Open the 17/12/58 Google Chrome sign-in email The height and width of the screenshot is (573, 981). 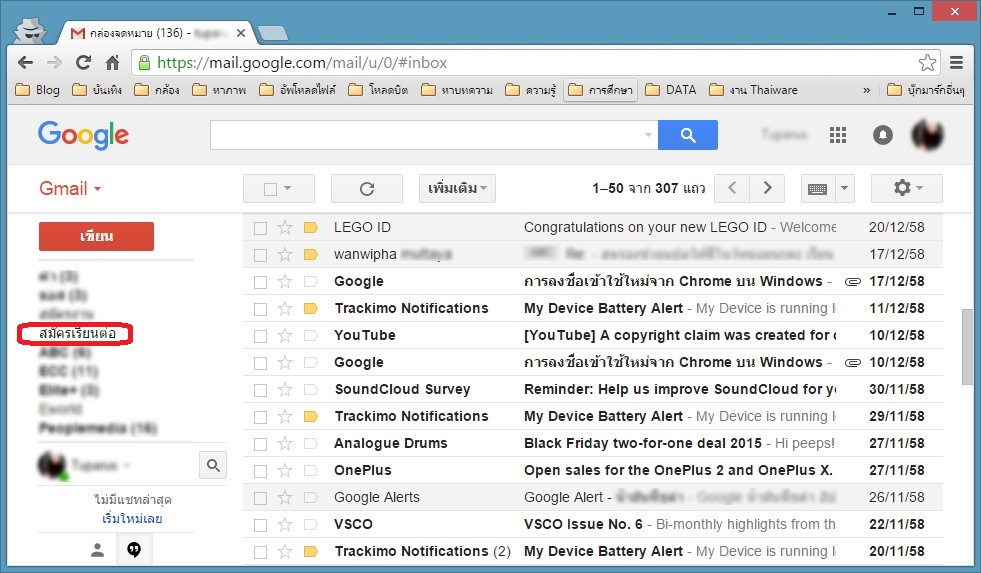coord(592,281)
